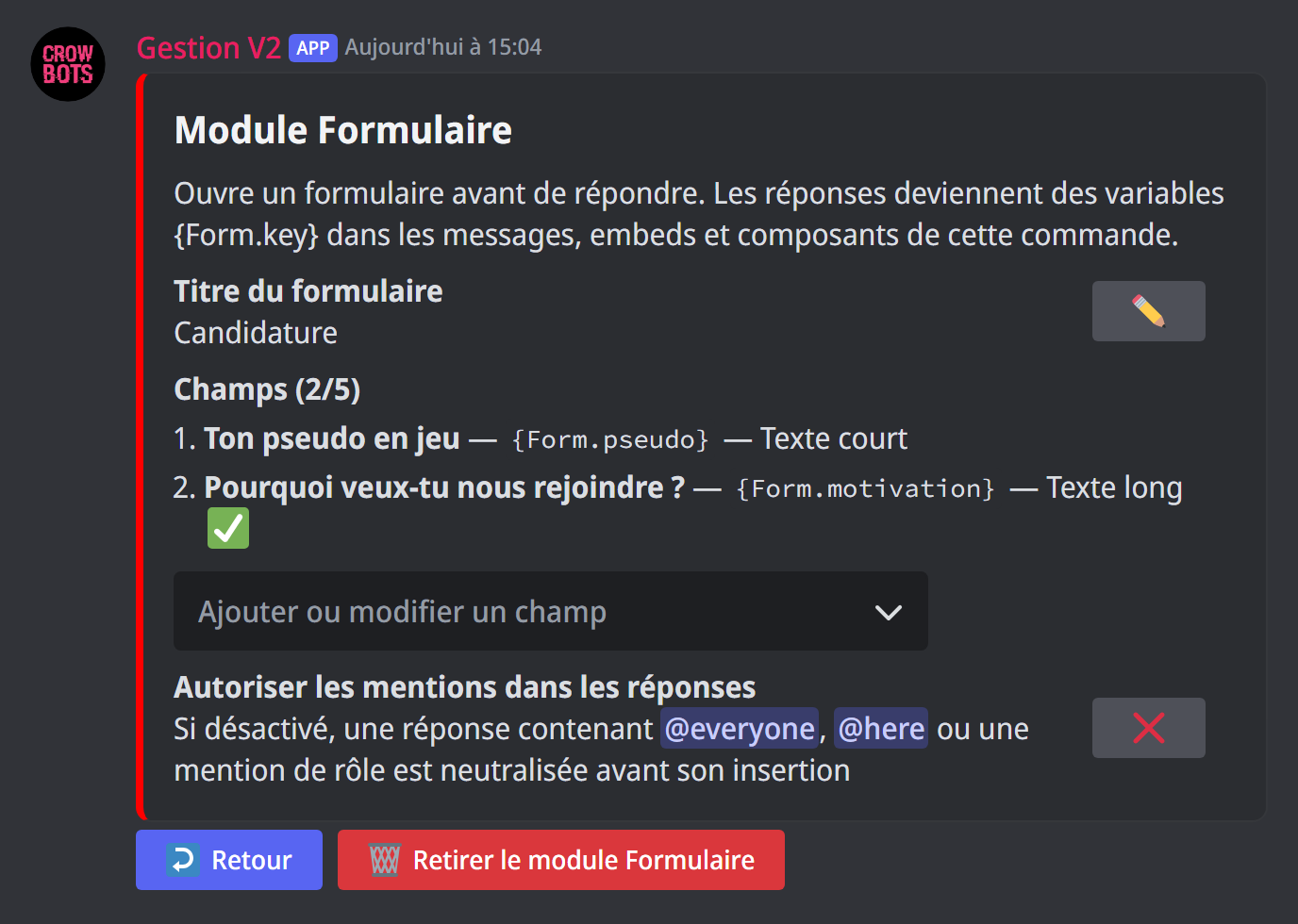This screenshot has height=924, width=1298.
Task: Click 'Autoriser les mentions dans les réponses' heading
Action: [x=465, y=687]
